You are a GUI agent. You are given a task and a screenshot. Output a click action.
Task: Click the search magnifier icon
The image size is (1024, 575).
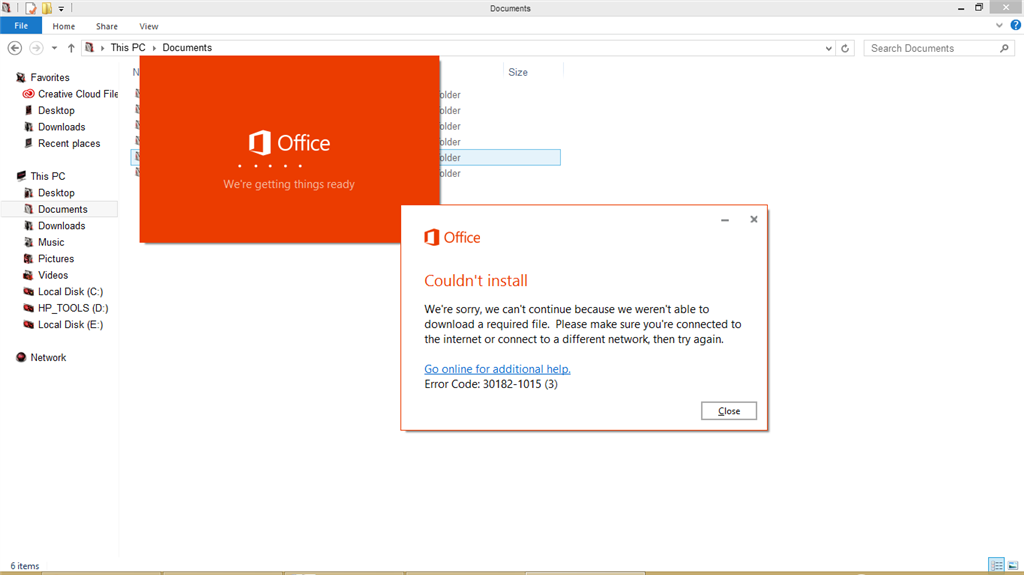tap(1004, 48)
